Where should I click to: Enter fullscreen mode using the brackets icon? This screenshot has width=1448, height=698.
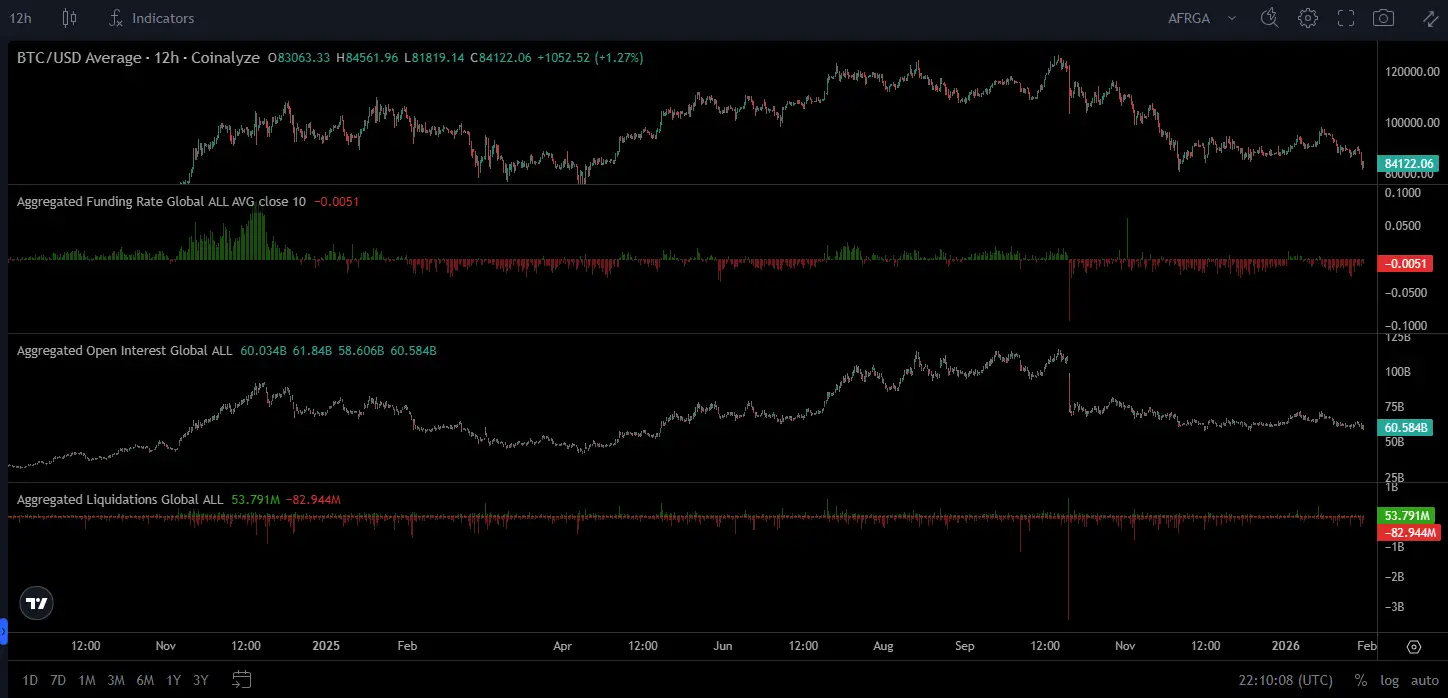(x=1345, y=17)
